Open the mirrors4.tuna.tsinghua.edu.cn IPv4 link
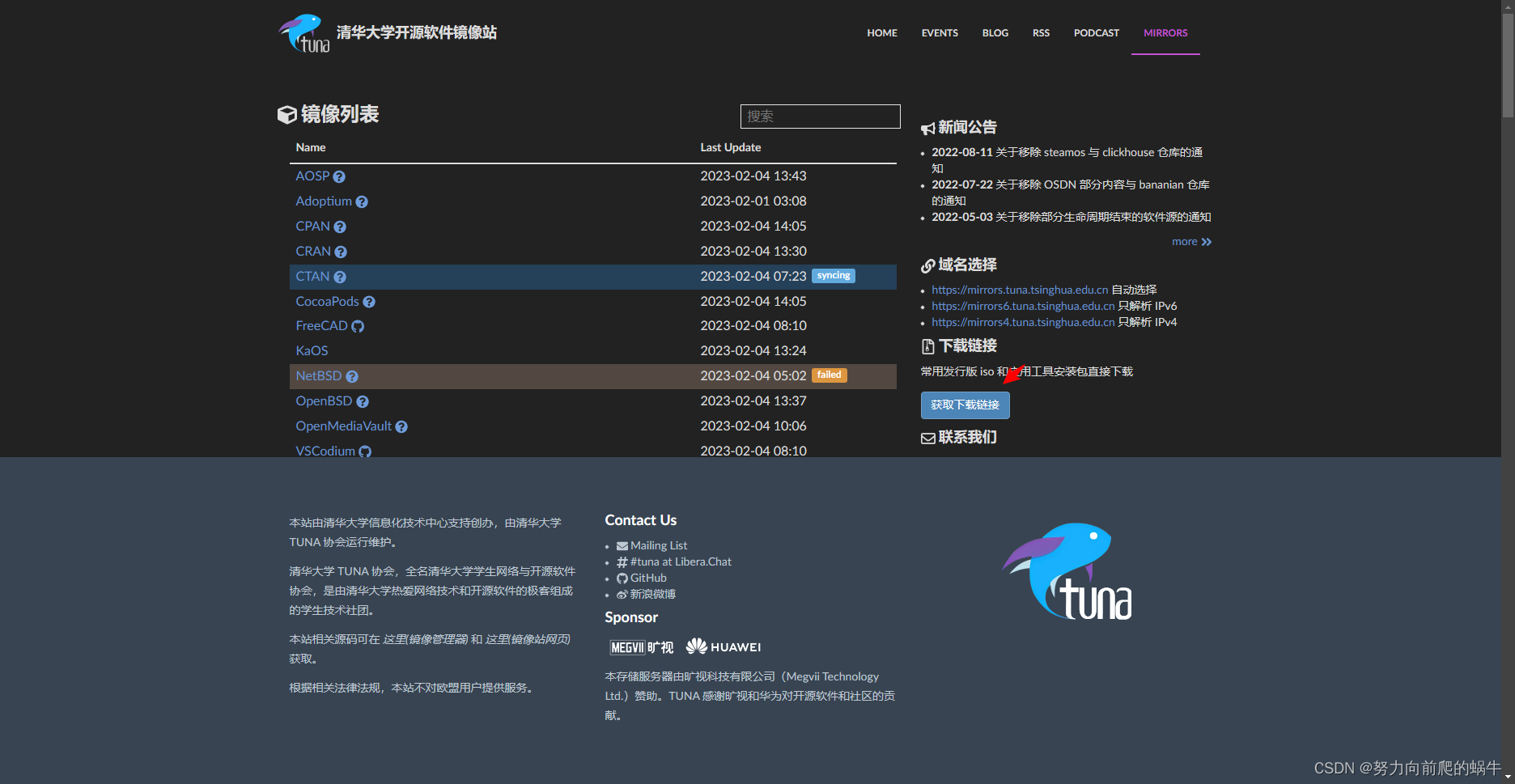 point(1023,322)
